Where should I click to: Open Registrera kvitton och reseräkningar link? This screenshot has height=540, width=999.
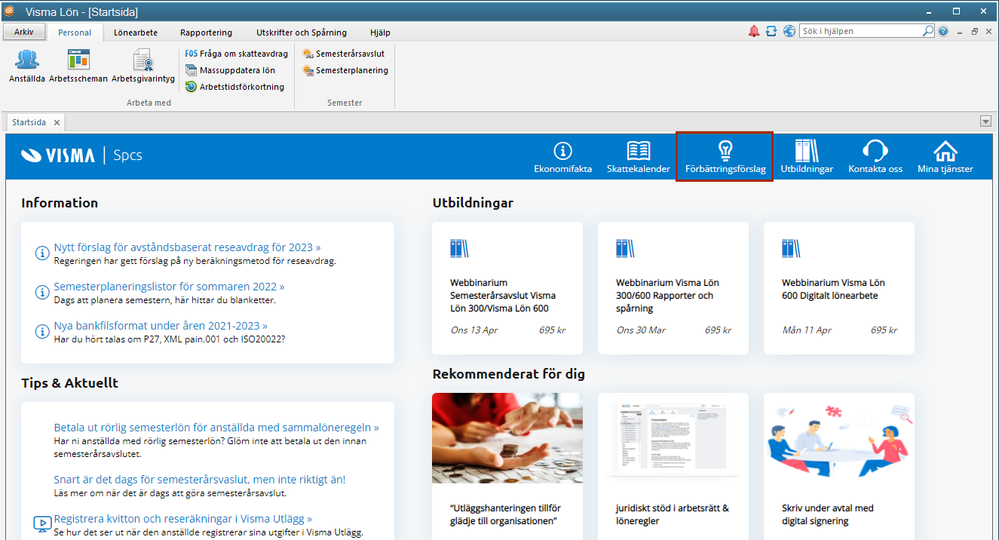tap(183, 519)
